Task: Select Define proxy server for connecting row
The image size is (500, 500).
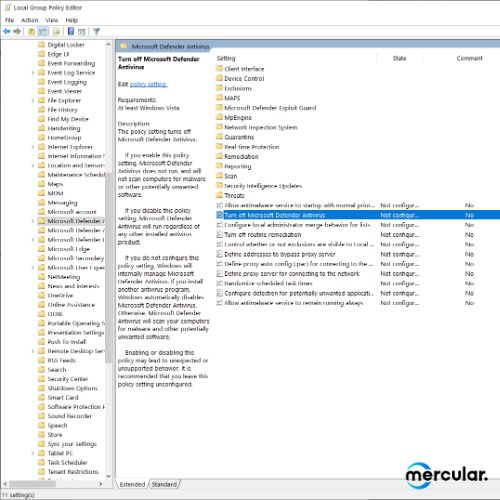Action: pyautogui.click(x=358, y=274)
